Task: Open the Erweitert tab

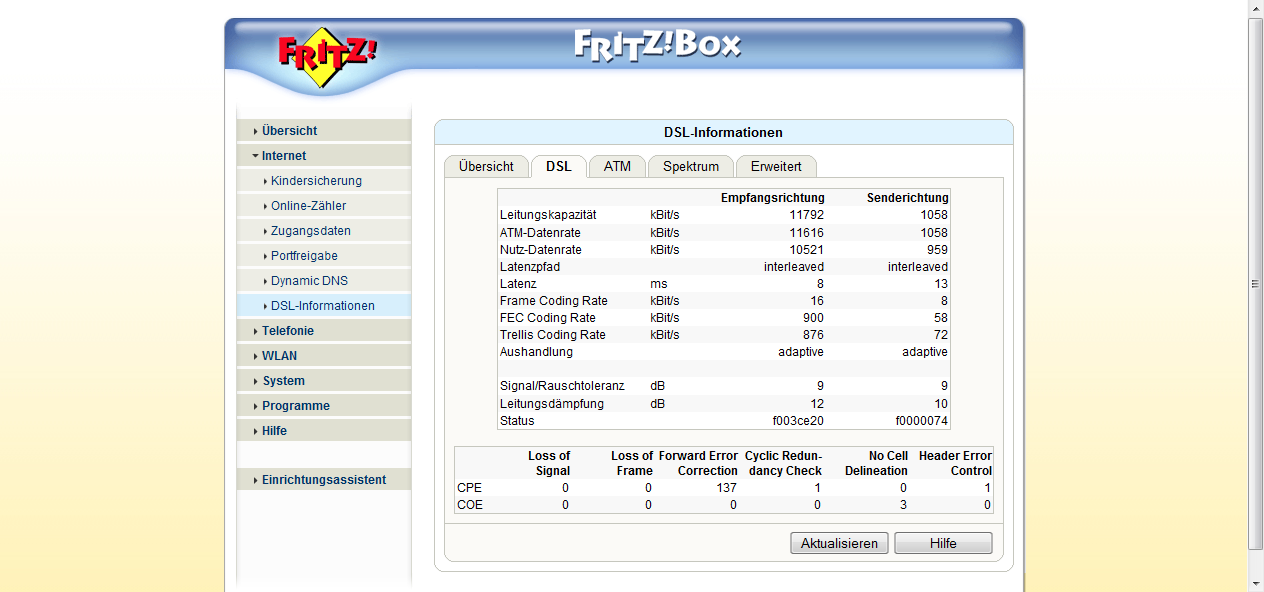Action: click(x=776, y=167)
